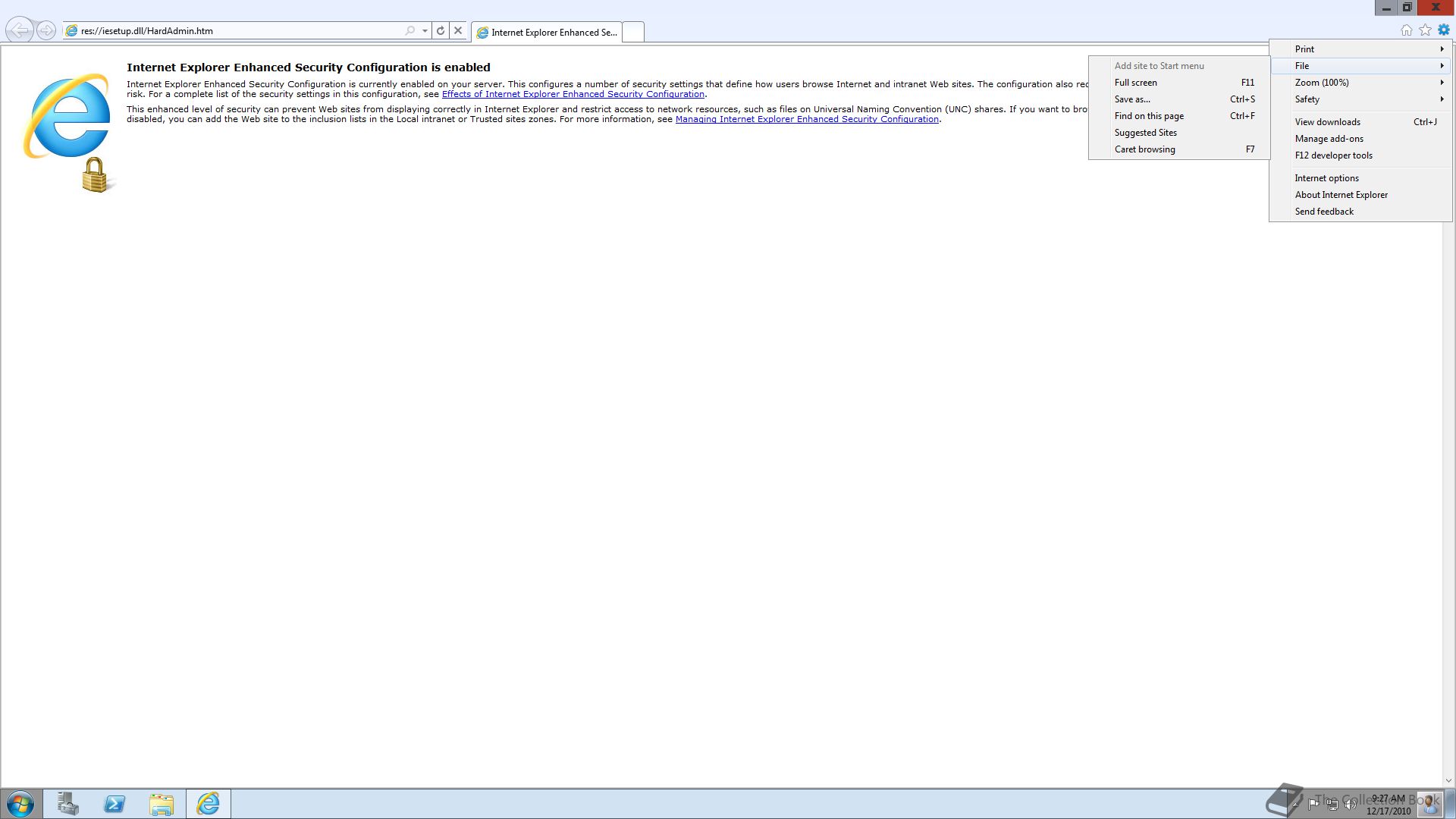
Task: Click the Stop loading X icon
Action: [458, 31]
